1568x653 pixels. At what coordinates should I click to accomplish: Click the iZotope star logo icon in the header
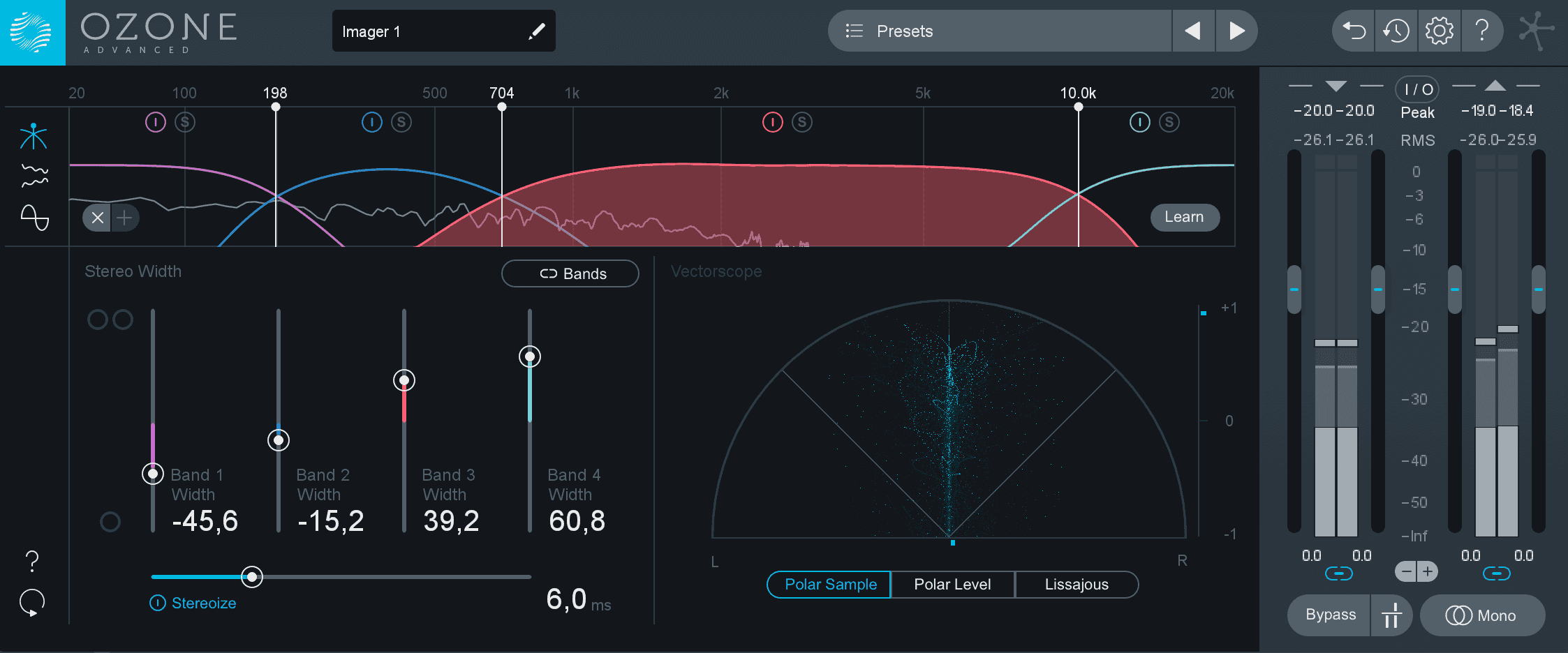pyautogui.click(x=1537, y=31)
